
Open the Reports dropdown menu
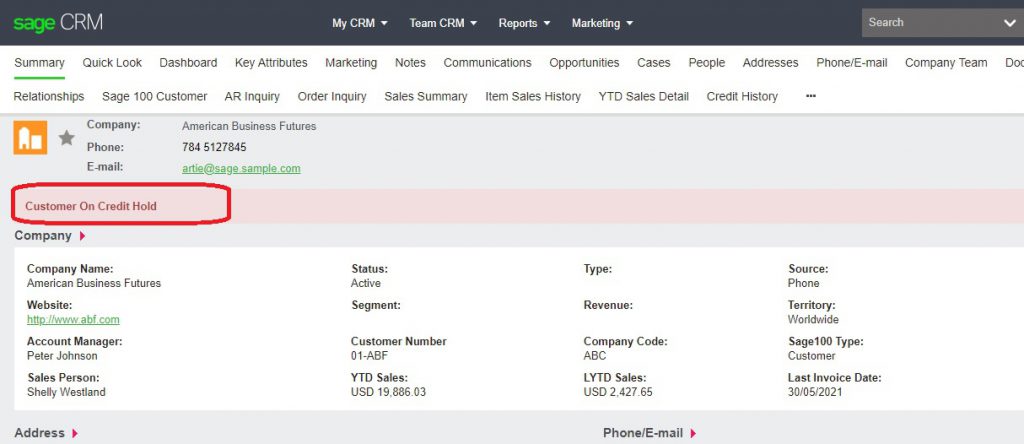coord(524,23)
